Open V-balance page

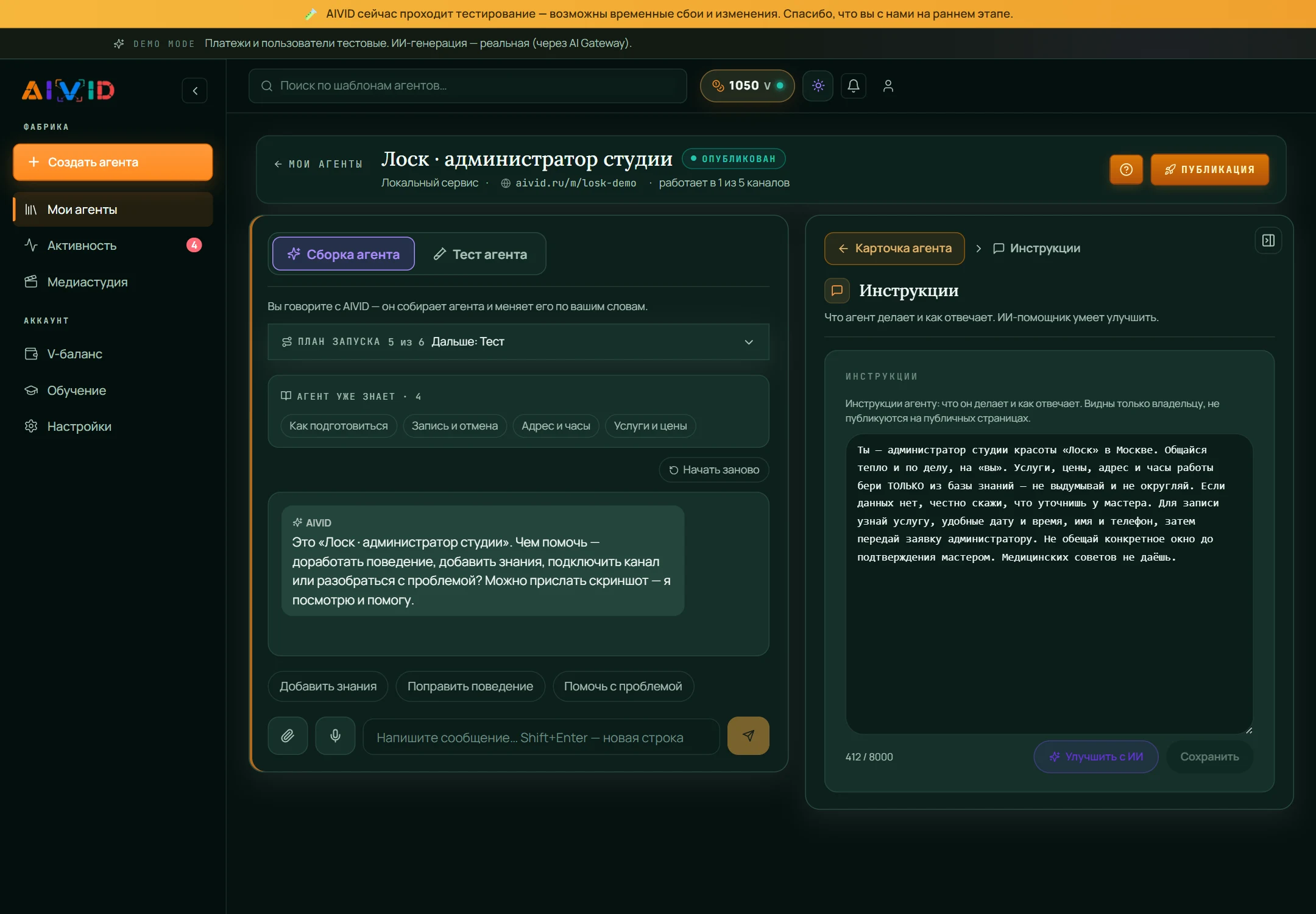pos(113,354)
